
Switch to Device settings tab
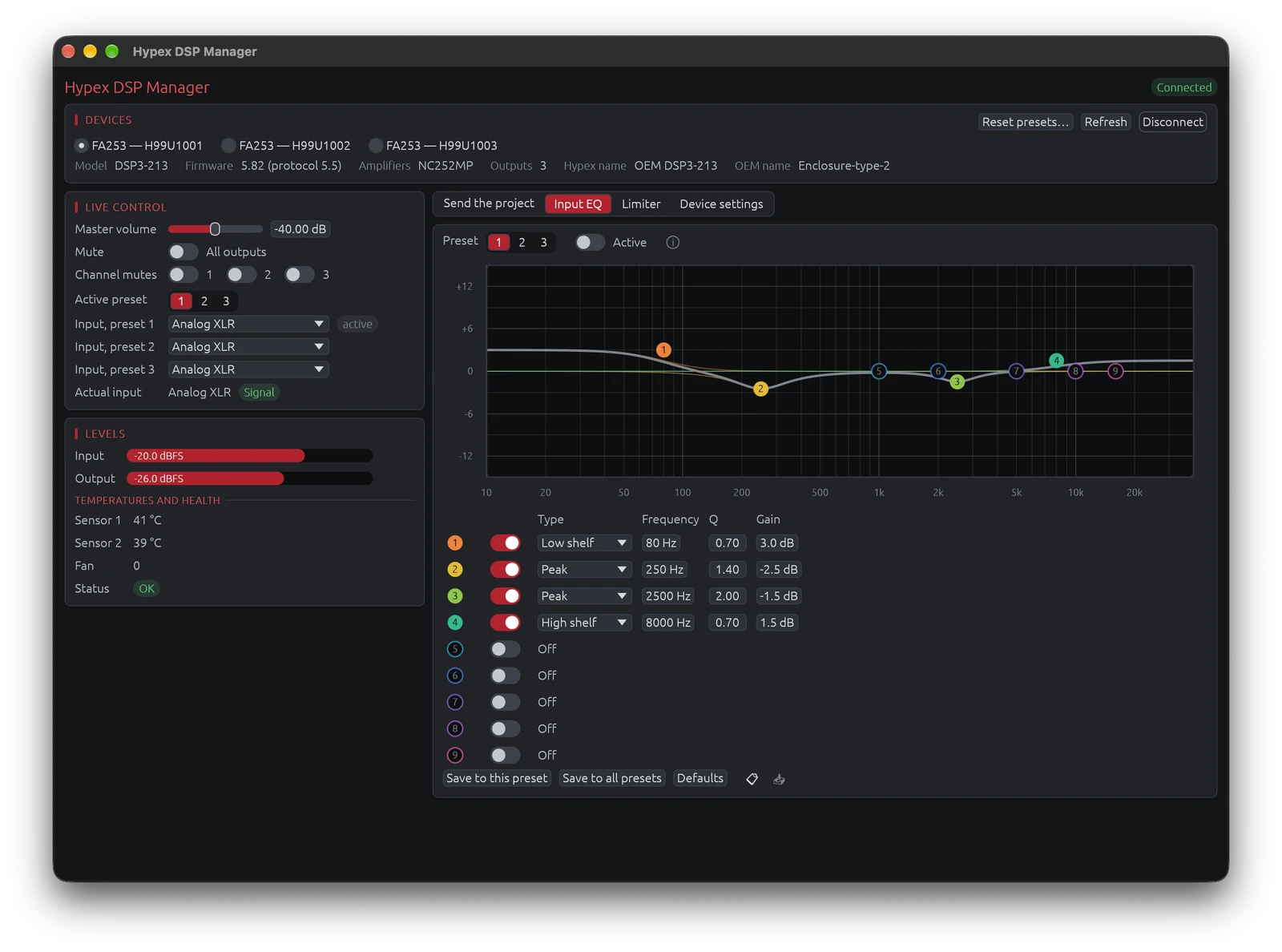pyautogui.click(x=721, y=204)
